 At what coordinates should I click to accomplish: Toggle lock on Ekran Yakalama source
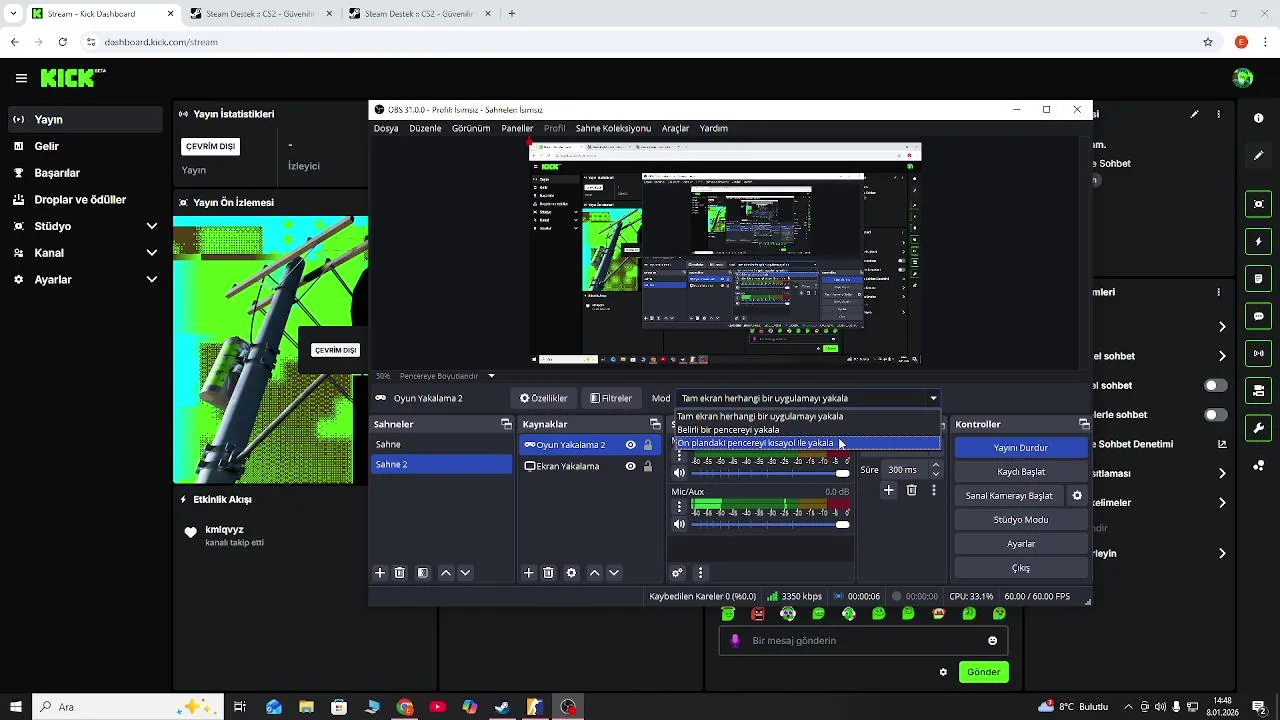click(x=647, y=466)
